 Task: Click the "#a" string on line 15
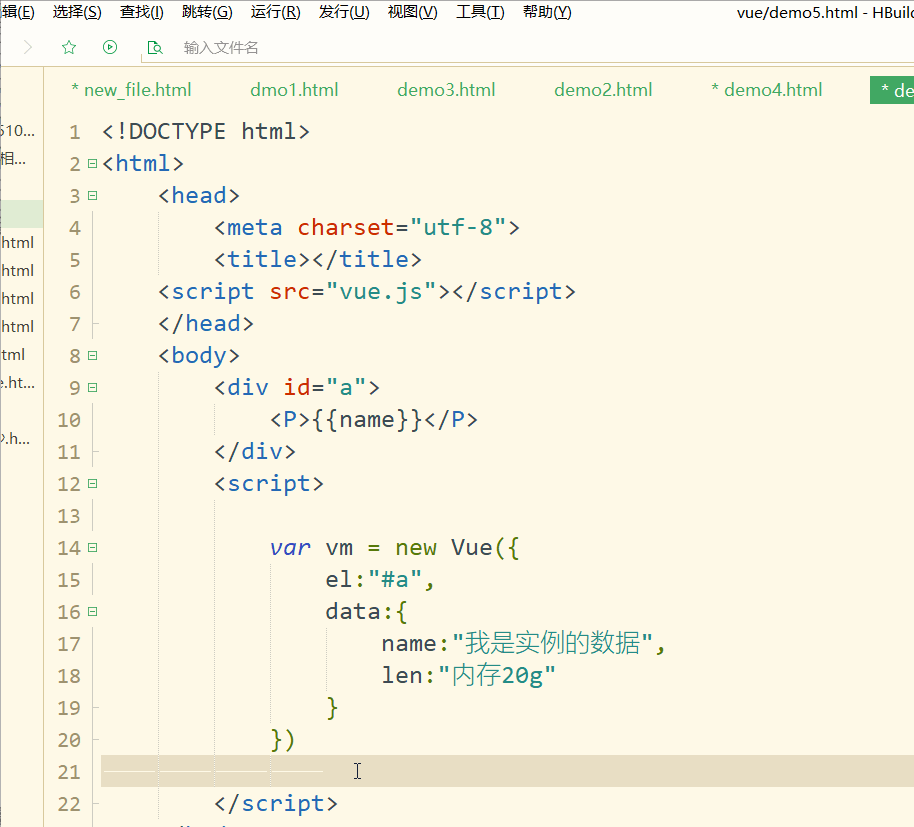395,580
